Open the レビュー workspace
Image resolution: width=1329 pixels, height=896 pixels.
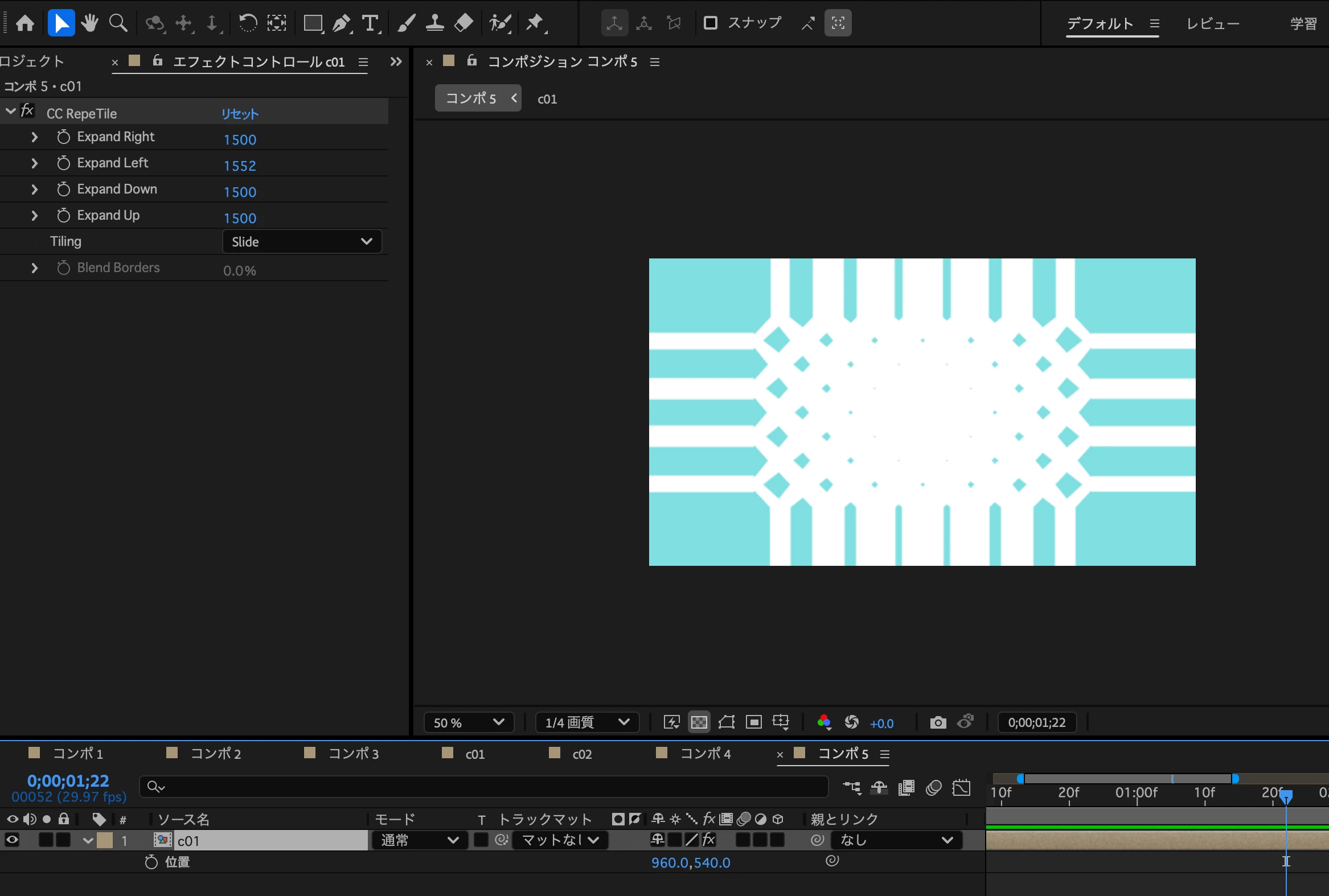coord(1212,23)
